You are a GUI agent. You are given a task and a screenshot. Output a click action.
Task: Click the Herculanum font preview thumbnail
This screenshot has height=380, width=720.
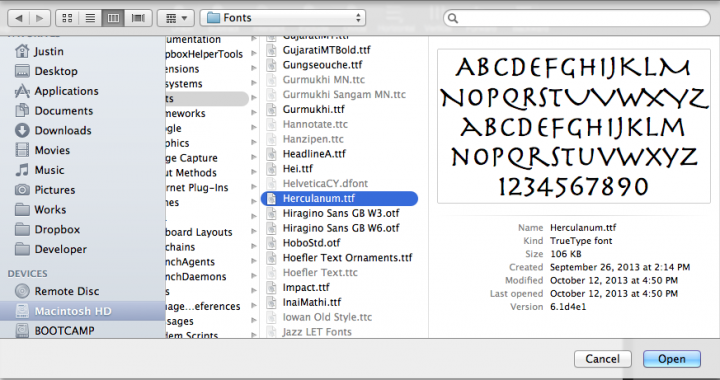click(574, 126)
